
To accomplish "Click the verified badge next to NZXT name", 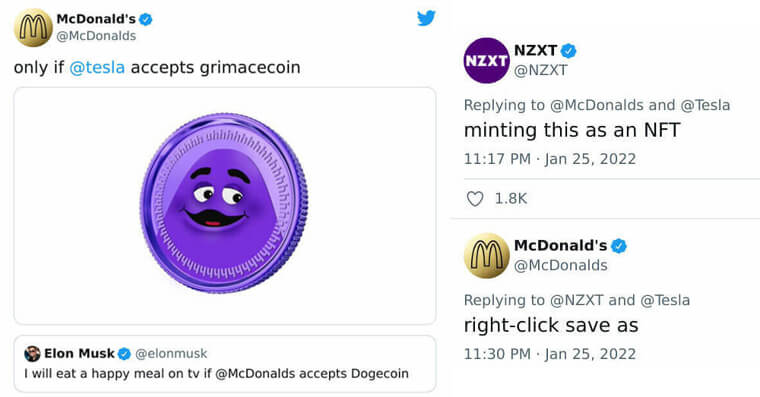I will coord(569,50).
